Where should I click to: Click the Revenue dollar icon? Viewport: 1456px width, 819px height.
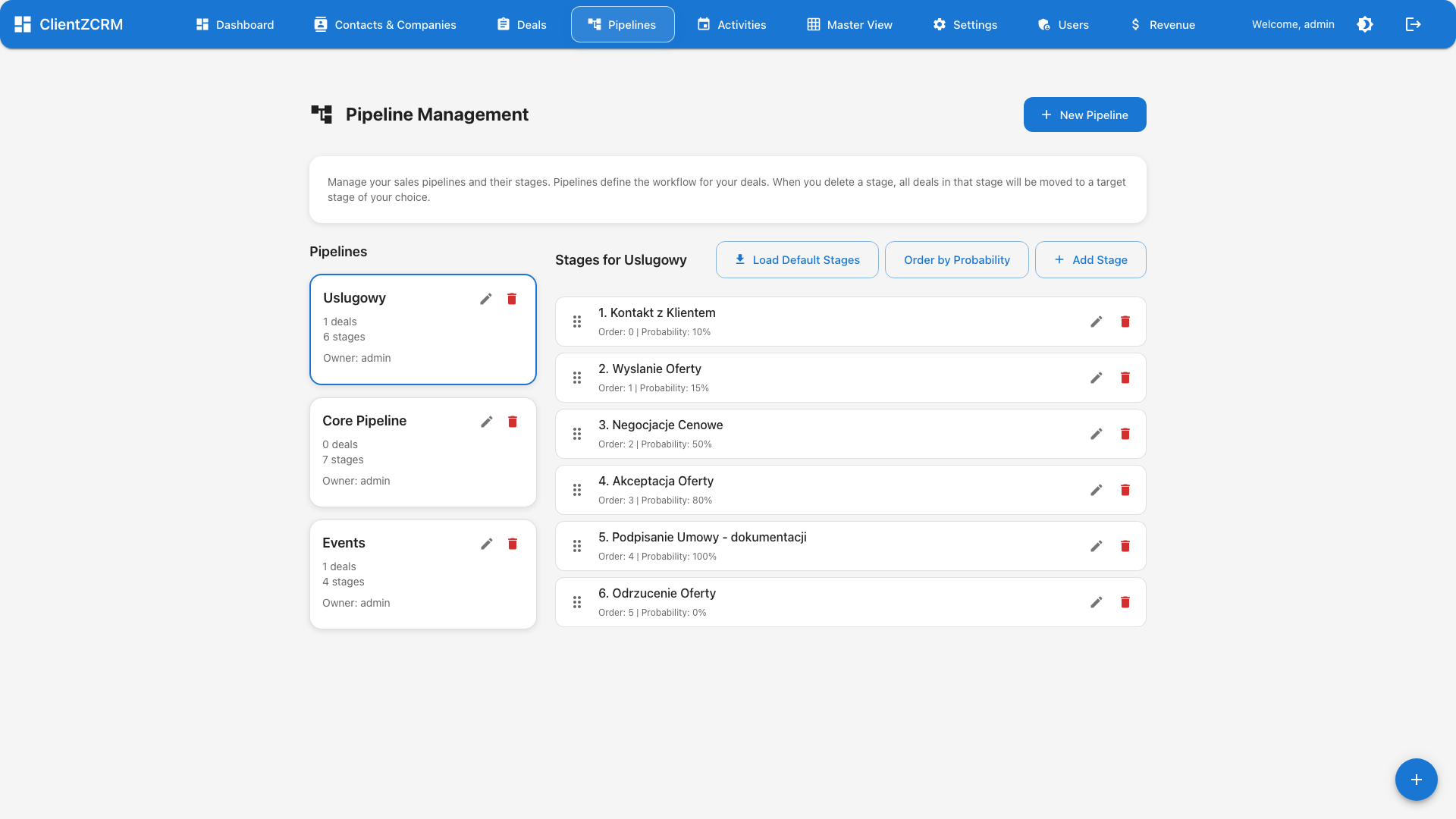(x=1135, y=24)
